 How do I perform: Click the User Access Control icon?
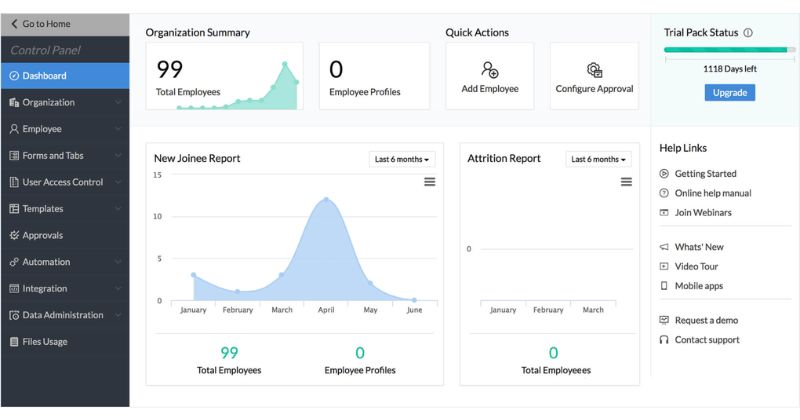(x=14, y=182)
